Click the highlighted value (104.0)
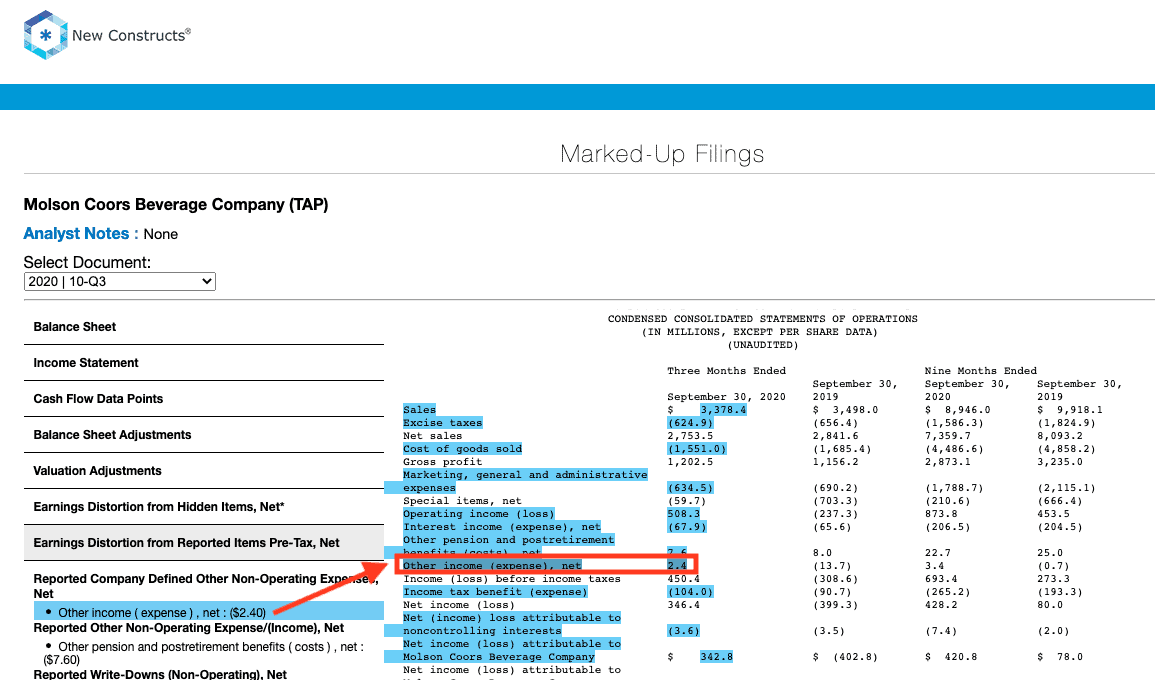The height and width of the screenshot is (680, 1155). 690,592
